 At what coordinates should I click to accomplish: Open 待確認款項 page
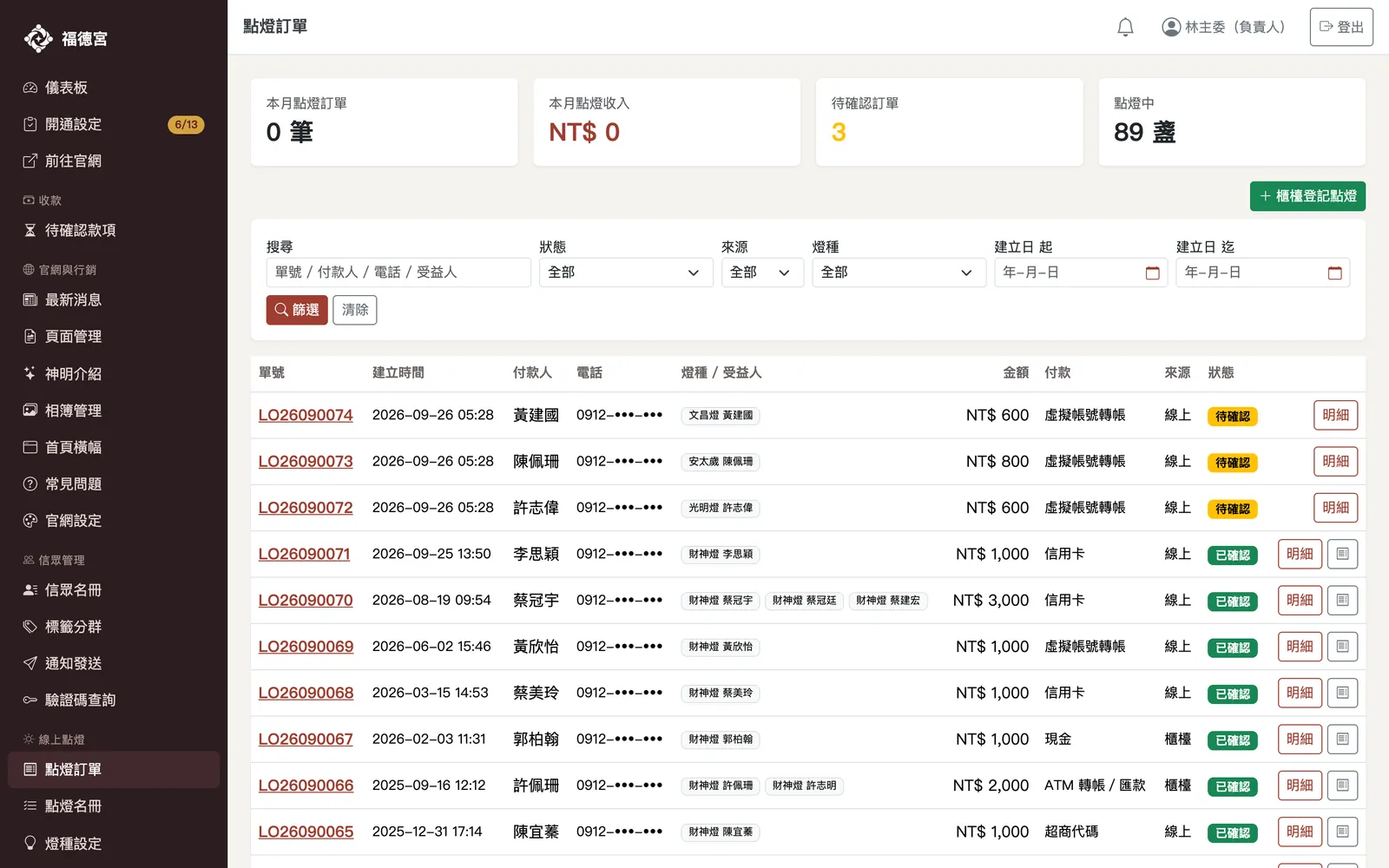pyautogui.click(x=114, y=230)
